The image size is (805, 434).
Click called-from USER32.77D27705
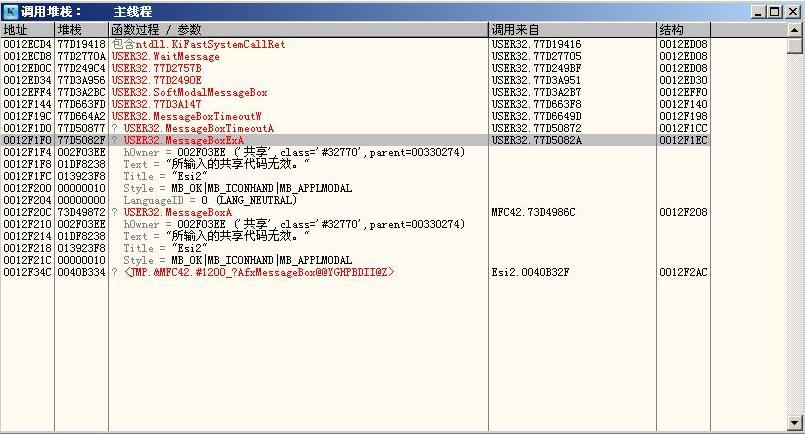pyautogui.click(x=536, y=56)
